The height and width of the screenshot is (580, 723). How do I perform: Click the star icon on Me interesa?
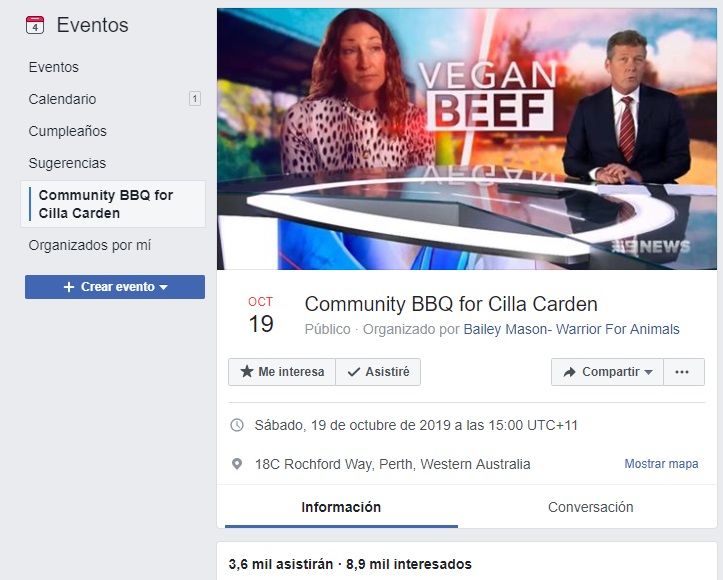(247, 372)
